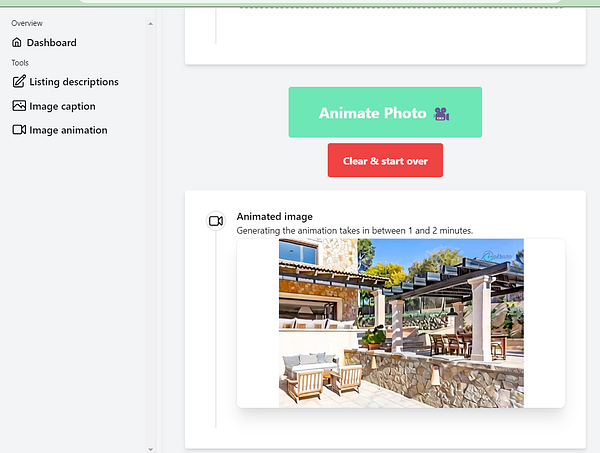
Task: Click the 'Generating the animation takes' note
Action: [355, 231]
